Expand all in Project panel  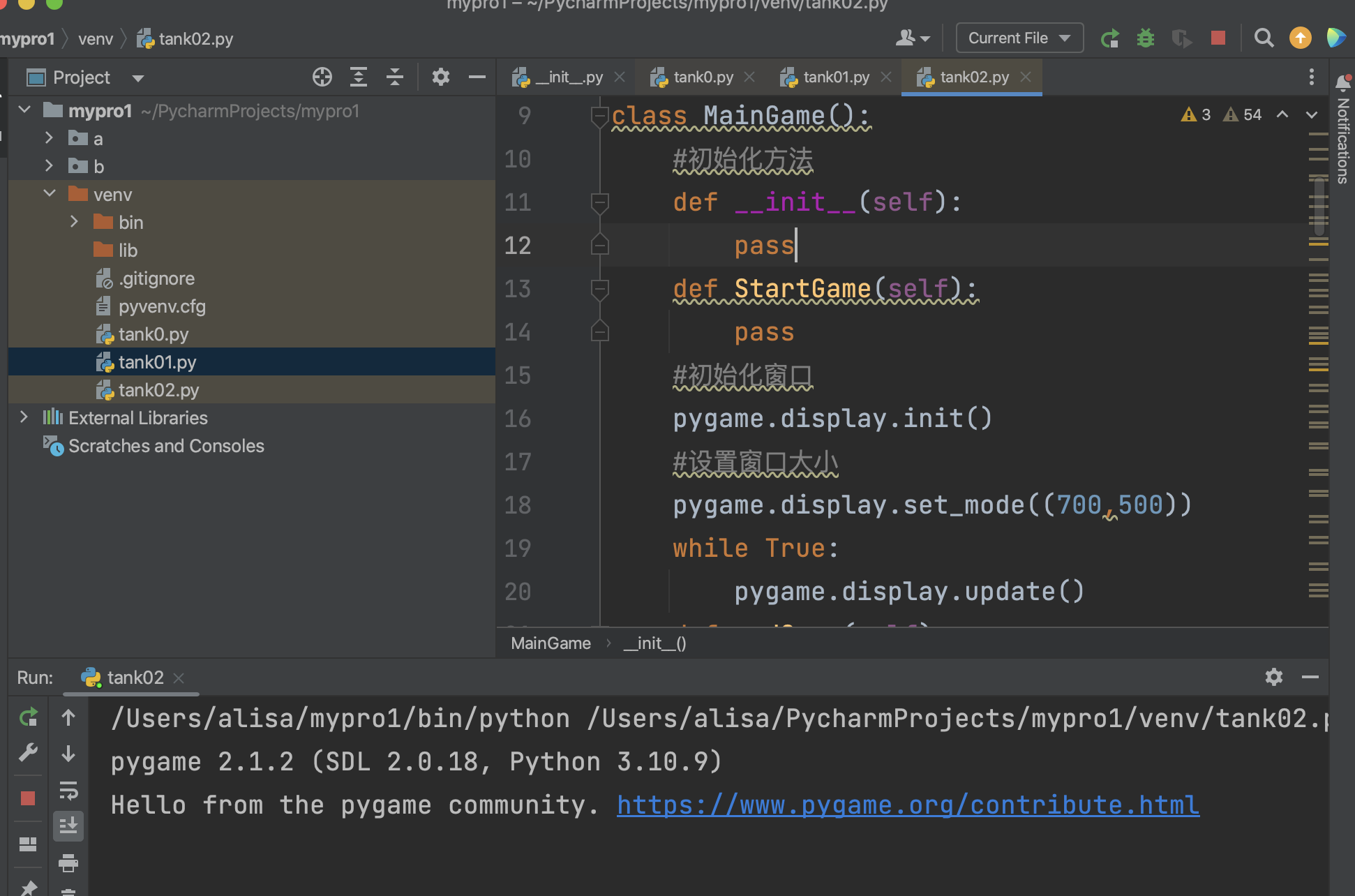359,77
